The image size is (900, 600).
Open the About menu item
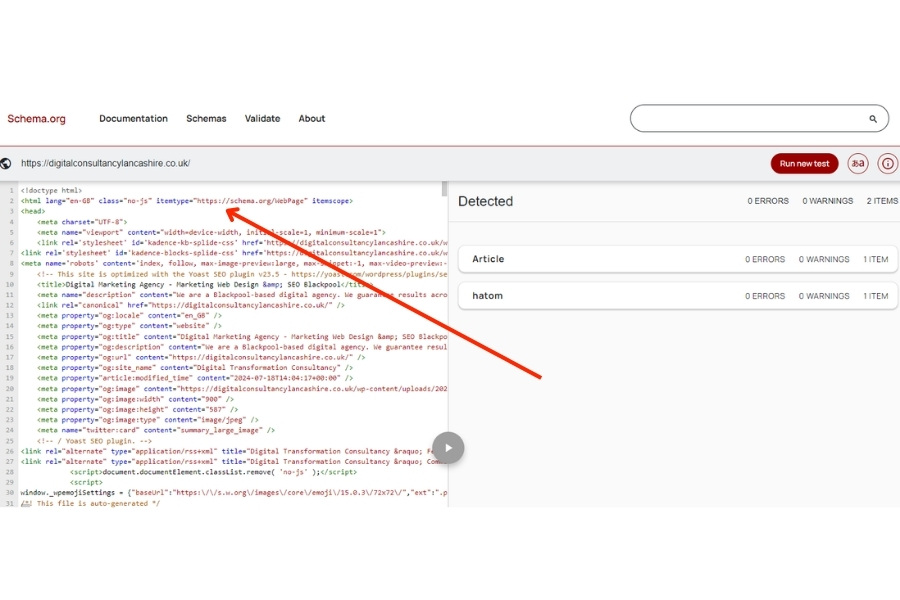click(x=312, y=118)
